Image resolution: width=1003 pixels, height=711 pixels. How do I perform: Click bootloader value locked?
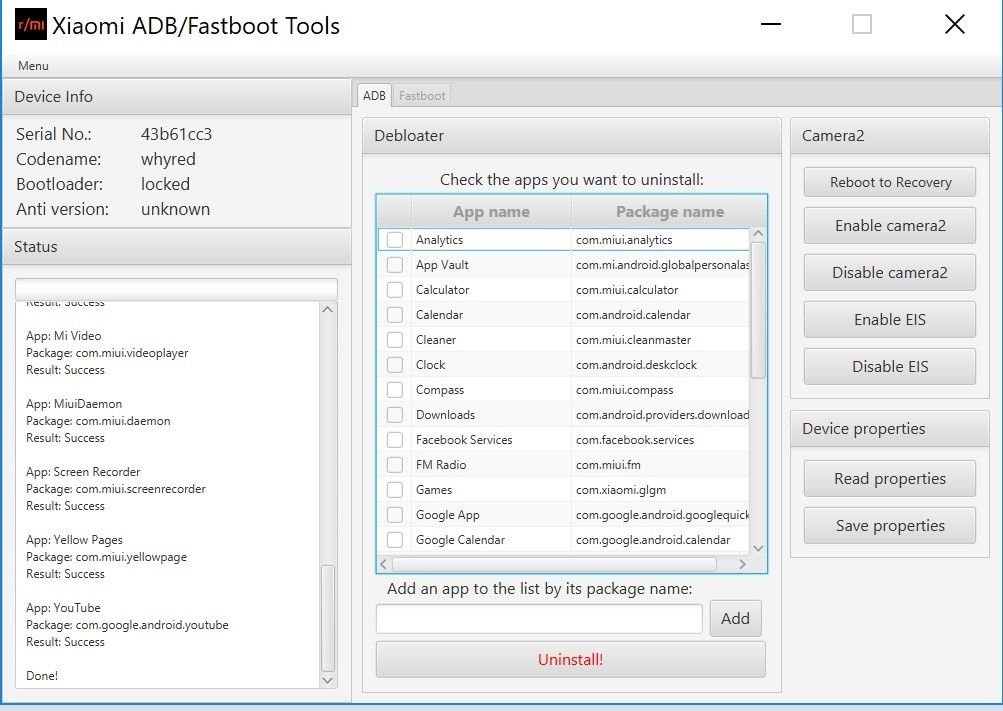[165, 184]
